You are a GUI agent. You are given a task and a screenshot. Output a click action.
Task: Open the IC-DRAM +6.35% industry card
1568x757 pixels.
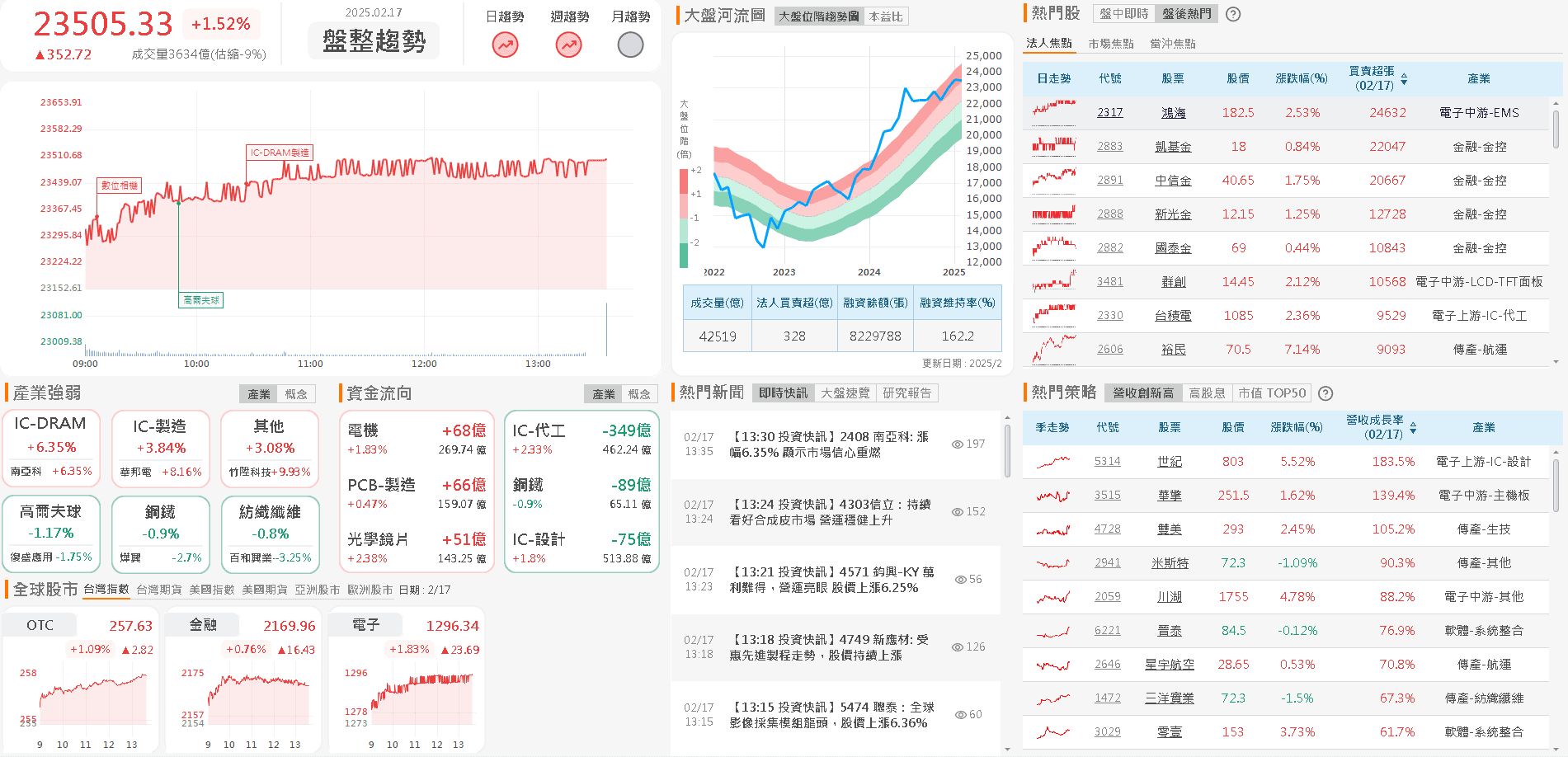(51, 448)
